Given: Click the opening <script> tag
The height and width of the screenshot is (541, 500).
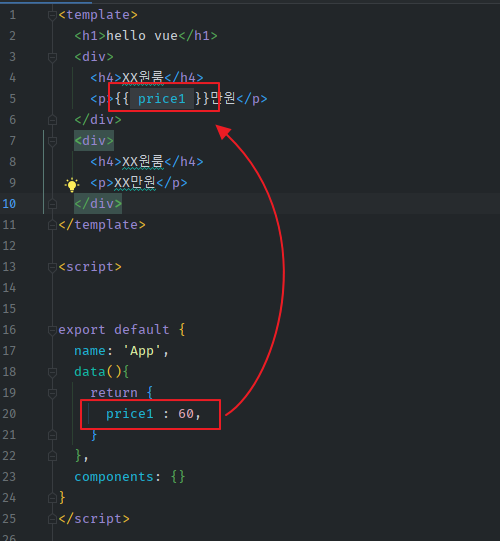Looking at the screenshot, I should click(x=90, y=267).
